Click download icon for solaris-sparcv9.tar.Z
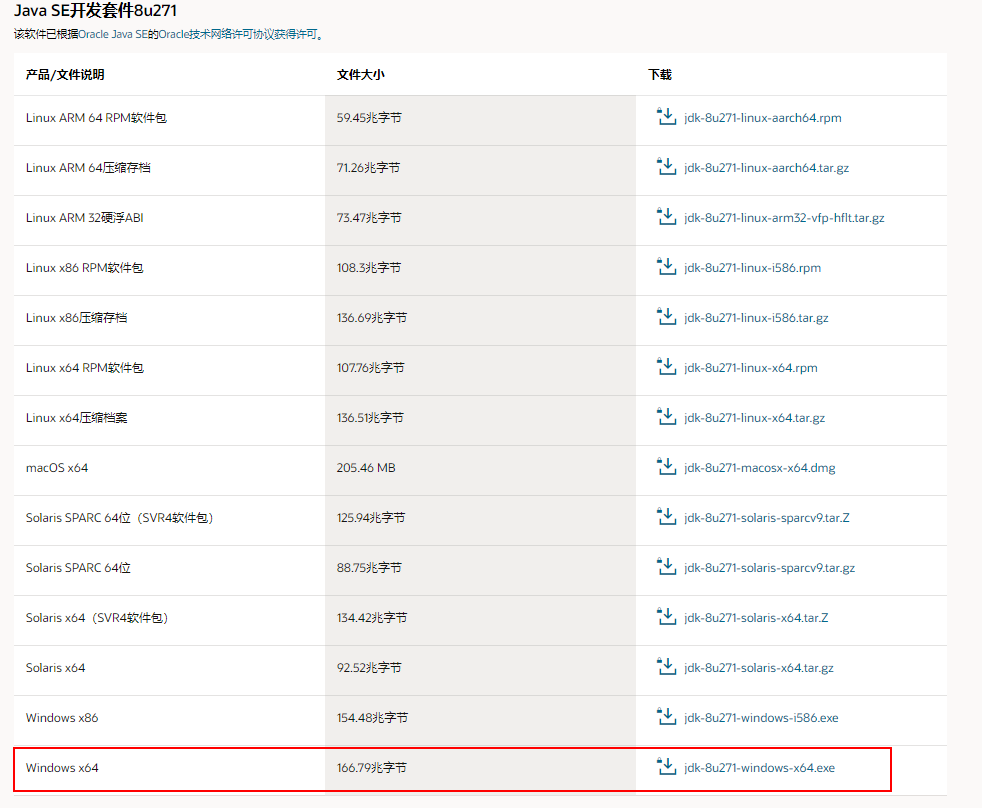 coord(666,517)
